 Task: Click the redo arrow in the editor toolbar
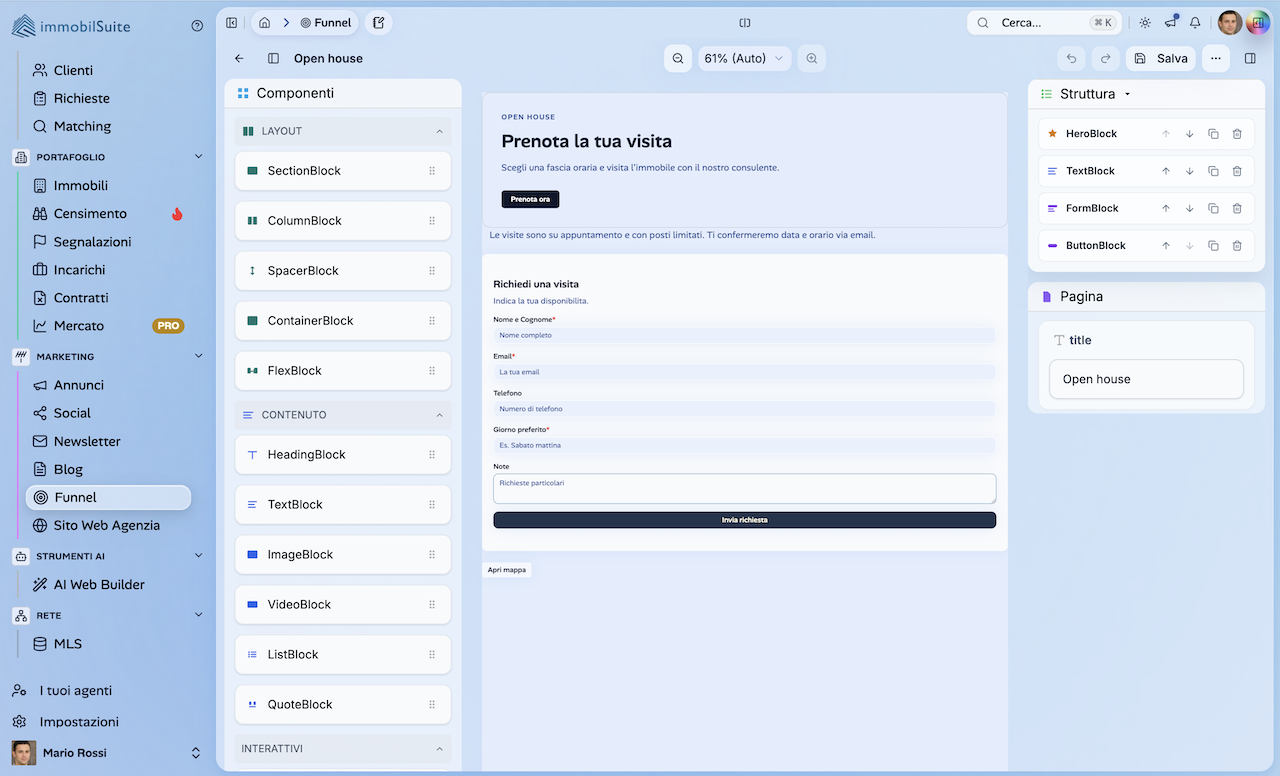click(1104, 58)
